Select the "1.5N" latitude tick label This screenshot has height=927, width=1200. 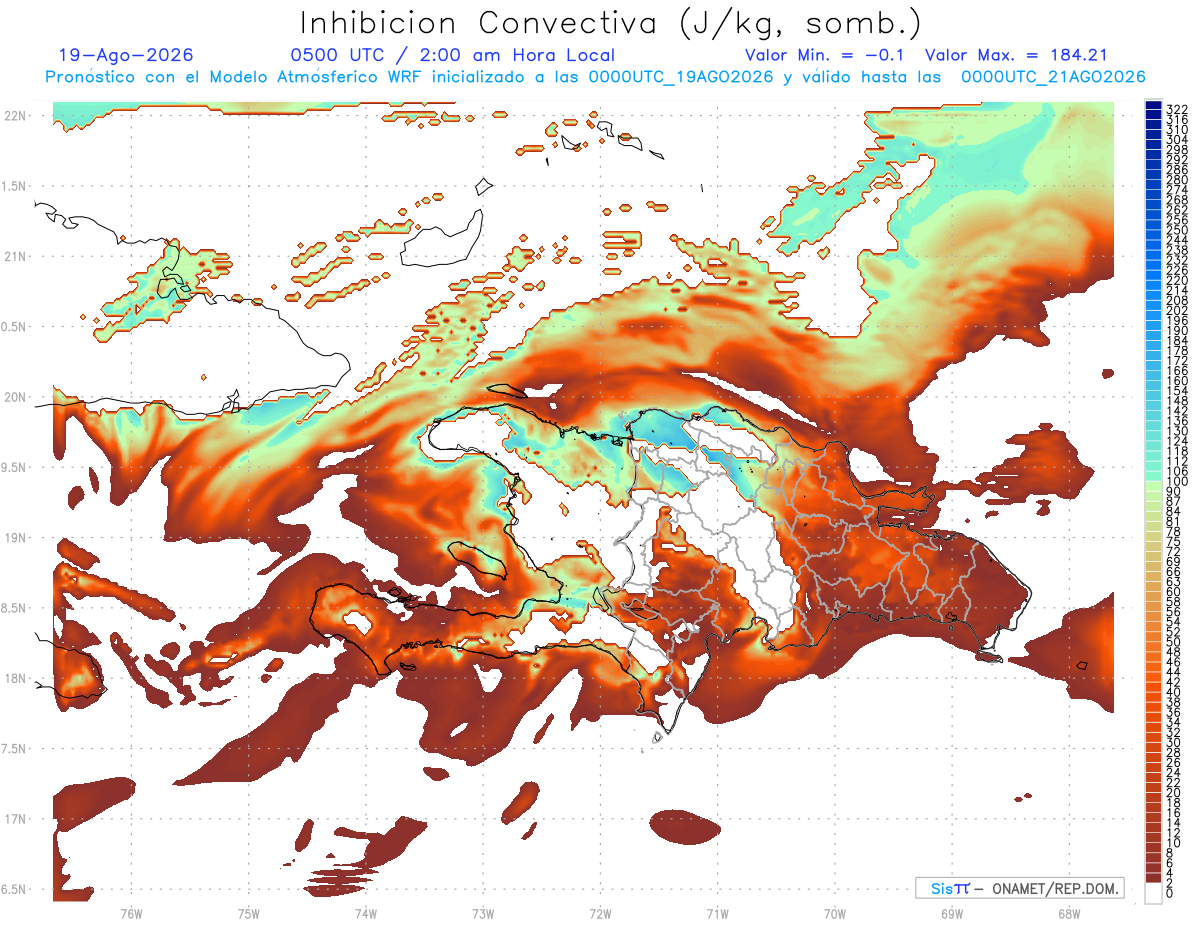tap(15, 186)
